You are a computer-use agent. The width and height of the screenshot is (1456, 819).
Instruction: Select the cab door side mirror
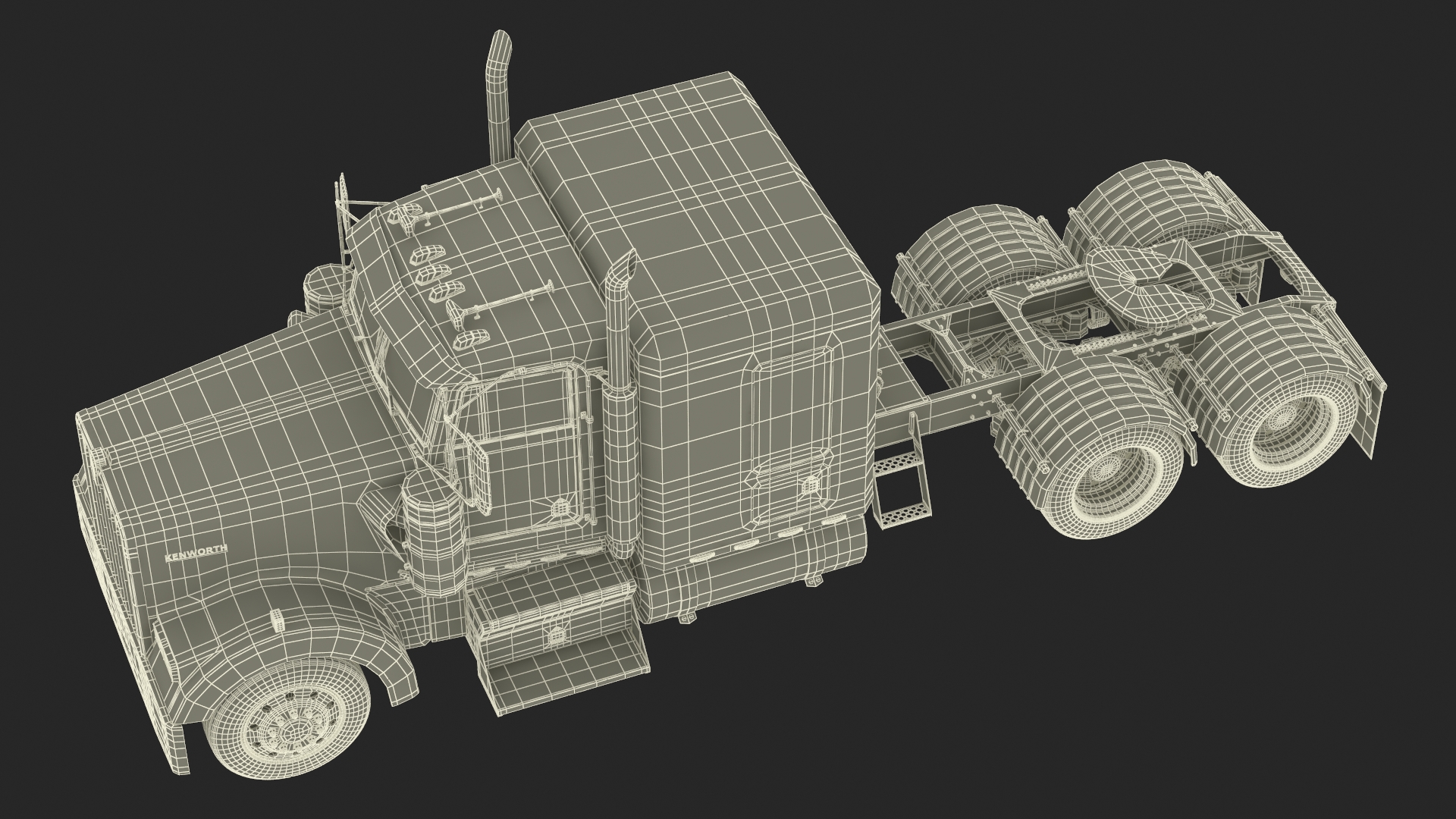(x=479, y=474)
